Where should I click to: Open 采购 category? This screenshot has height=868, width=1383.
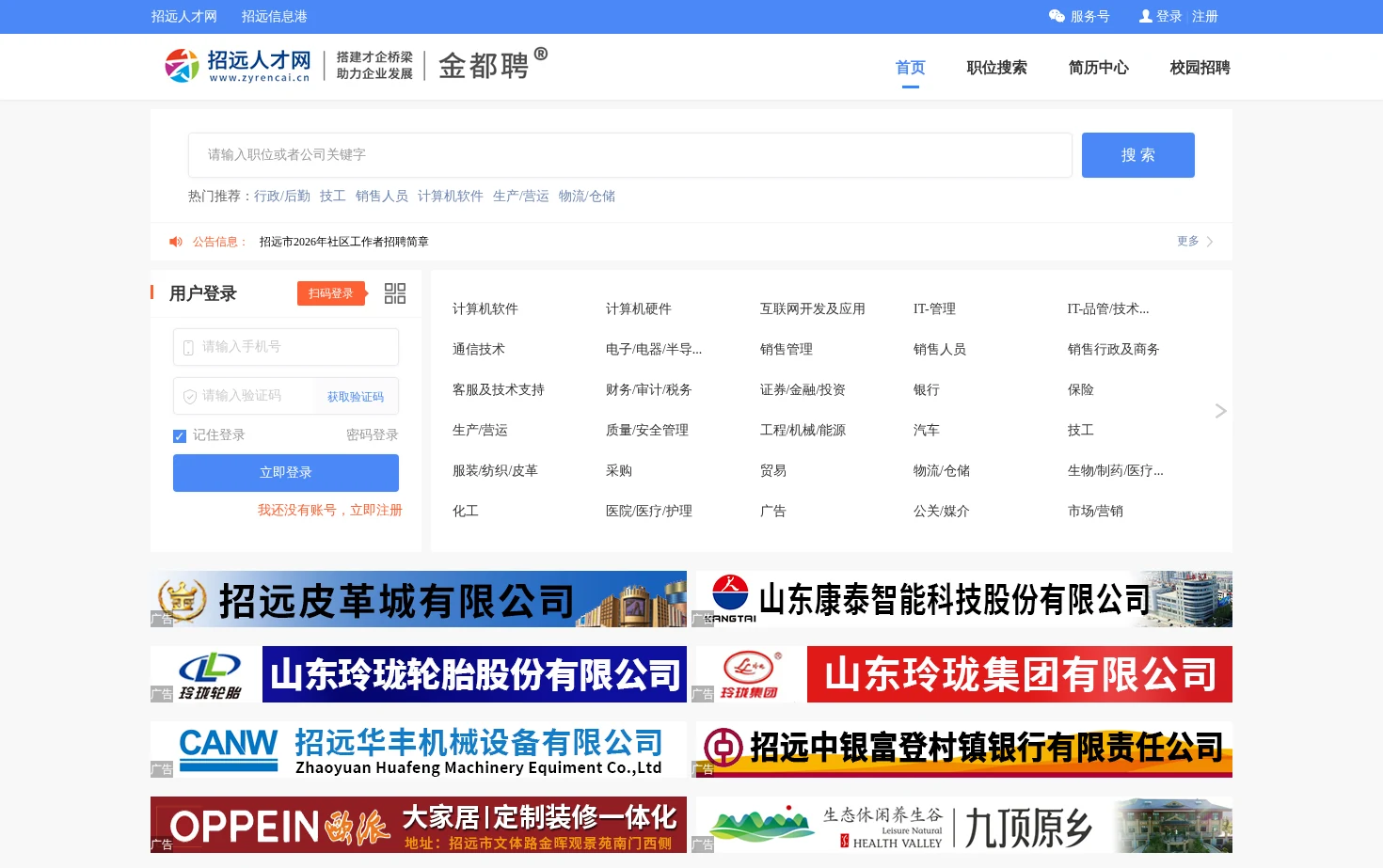point(619,470)
